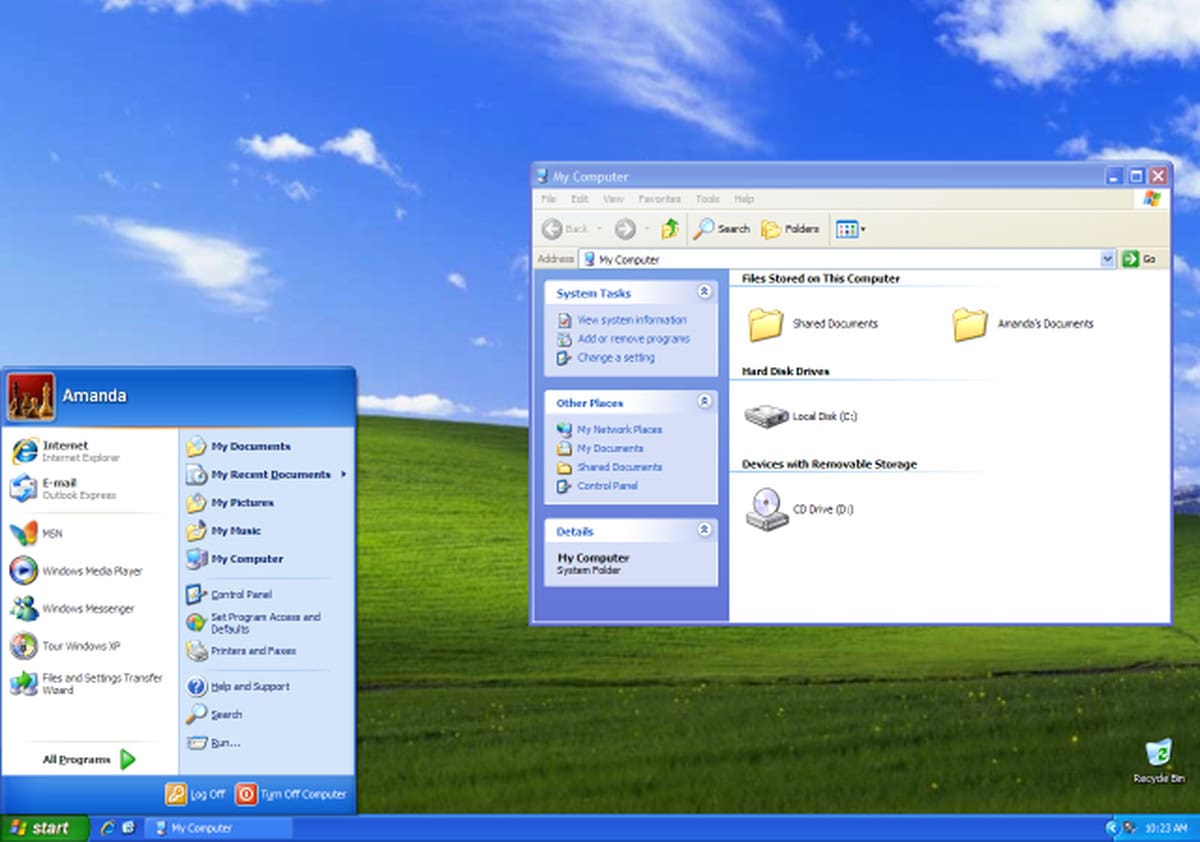Open the Favorites menu
The image size is (1200, 842).
click(x=660, y=199)
